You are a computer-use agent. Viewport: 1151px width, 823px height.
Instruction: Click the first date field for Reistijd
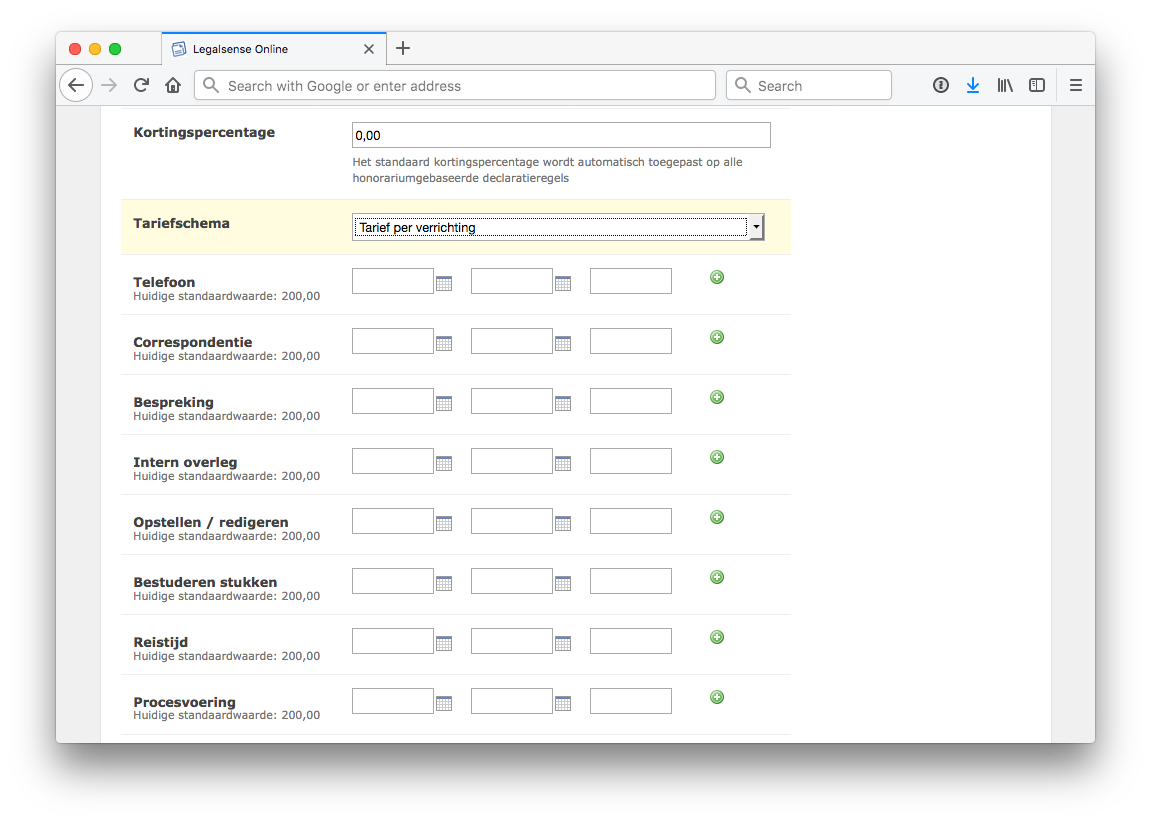pyautogui.click(x=393, y=641)
